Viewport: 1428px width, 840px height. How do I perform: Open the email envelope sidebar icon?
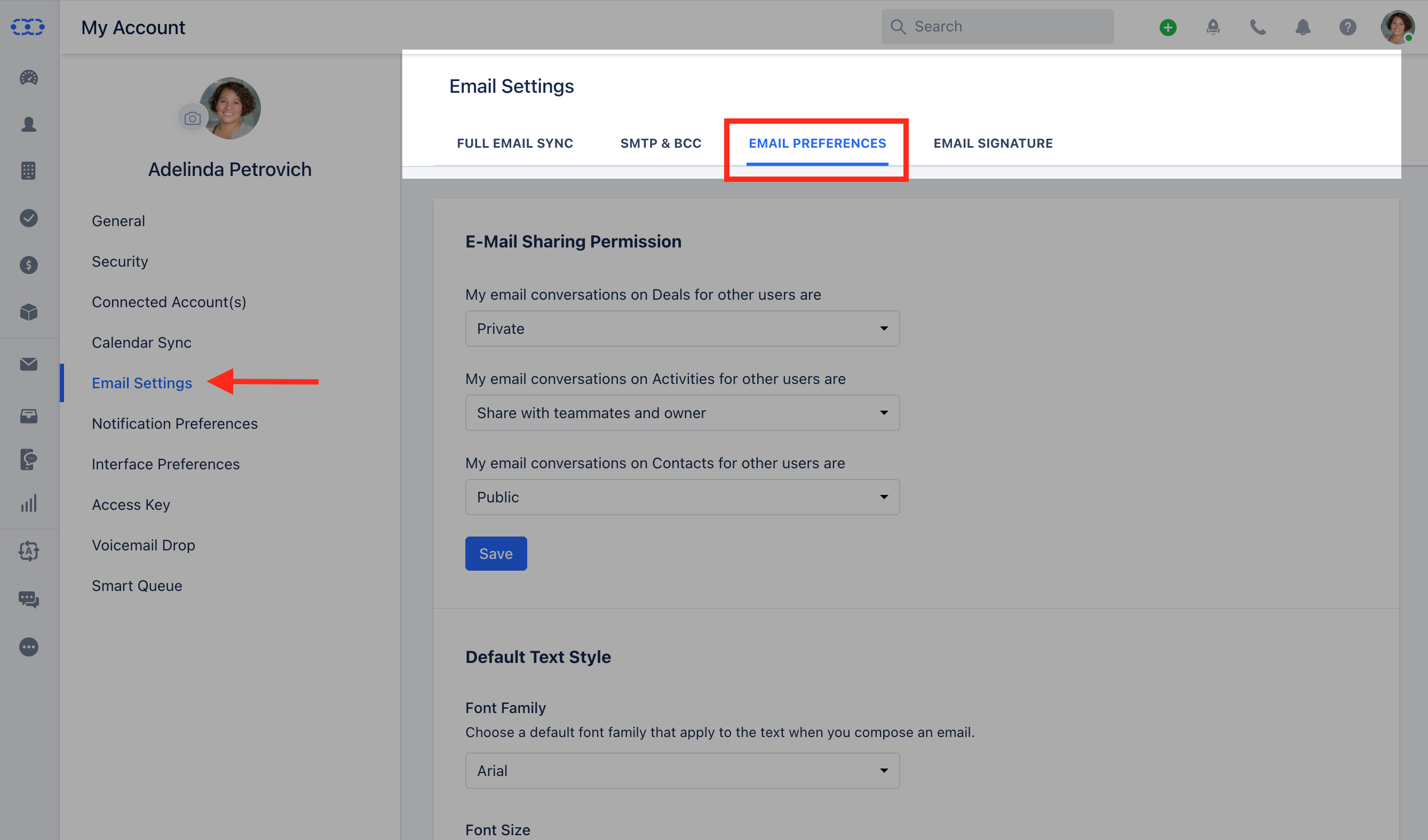click(28, 364)
